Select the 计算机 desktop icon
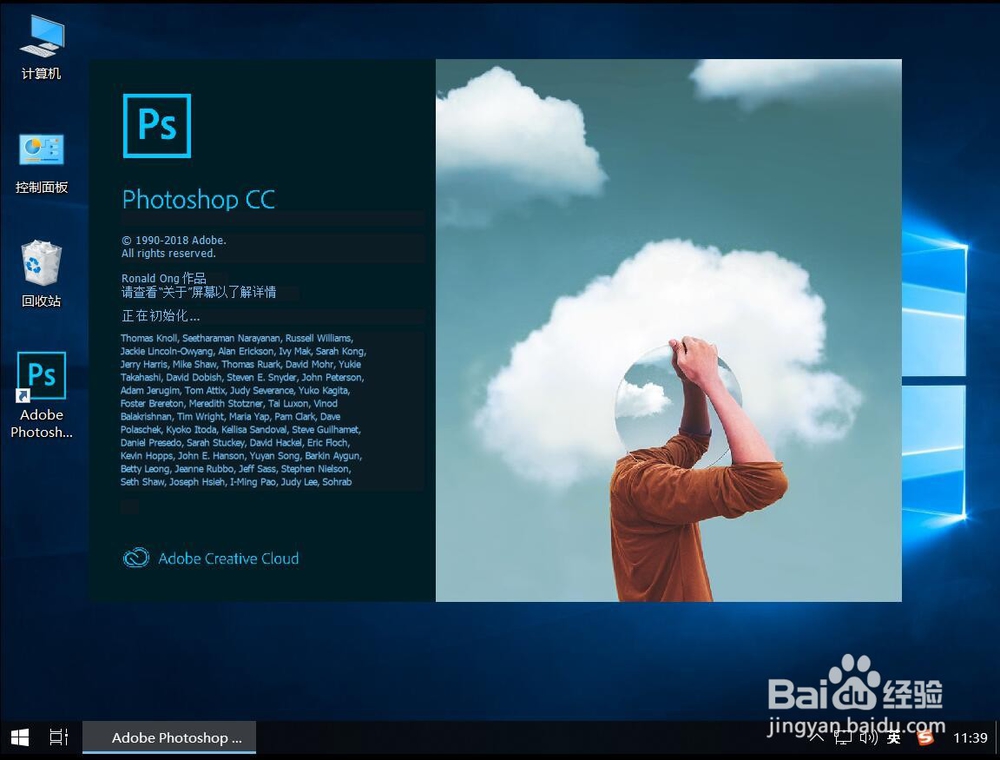1000x760 pixels. pos(41,47)
